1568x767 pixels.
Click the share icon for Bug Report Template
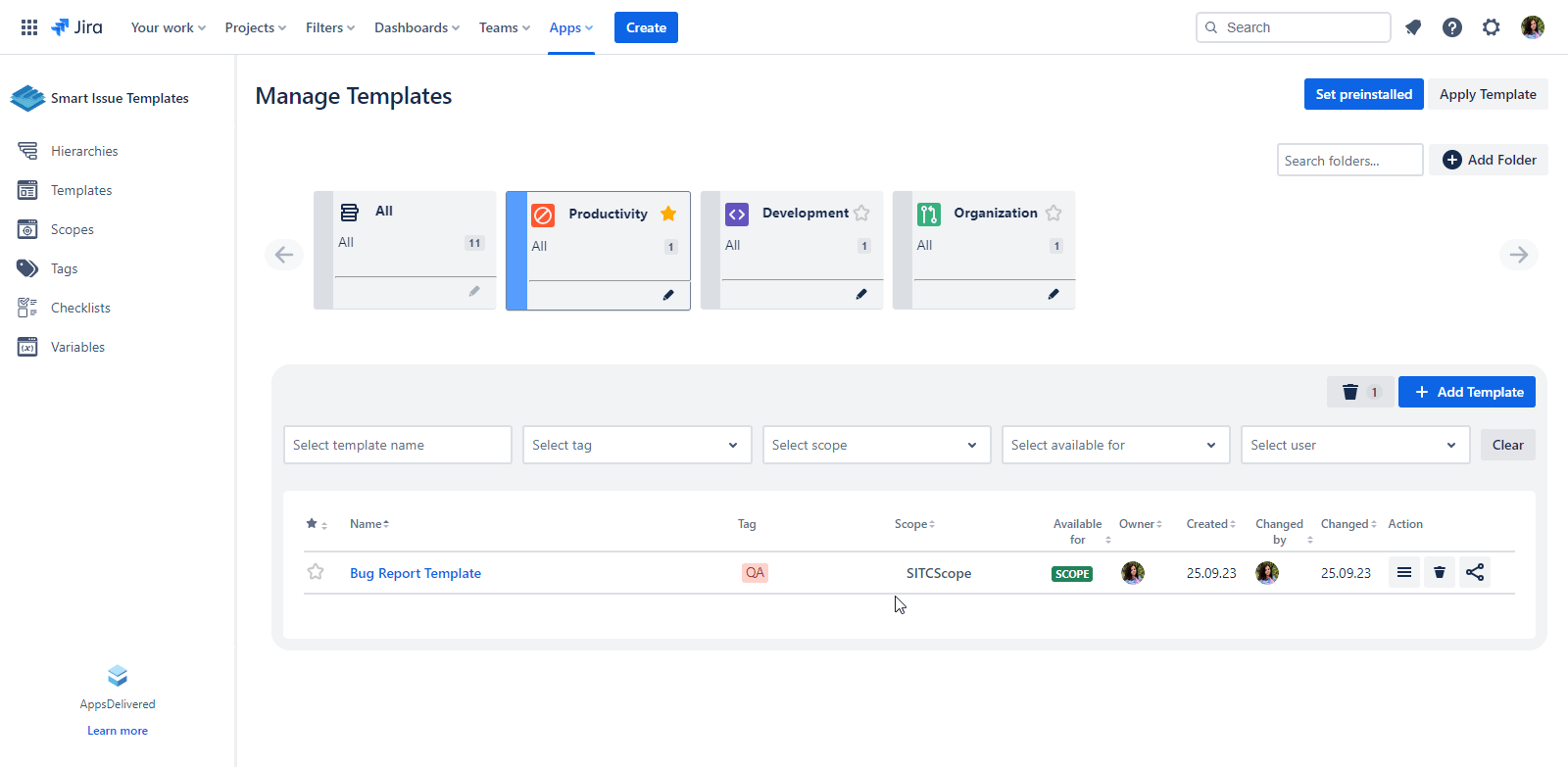click(x=1475, y=573)
